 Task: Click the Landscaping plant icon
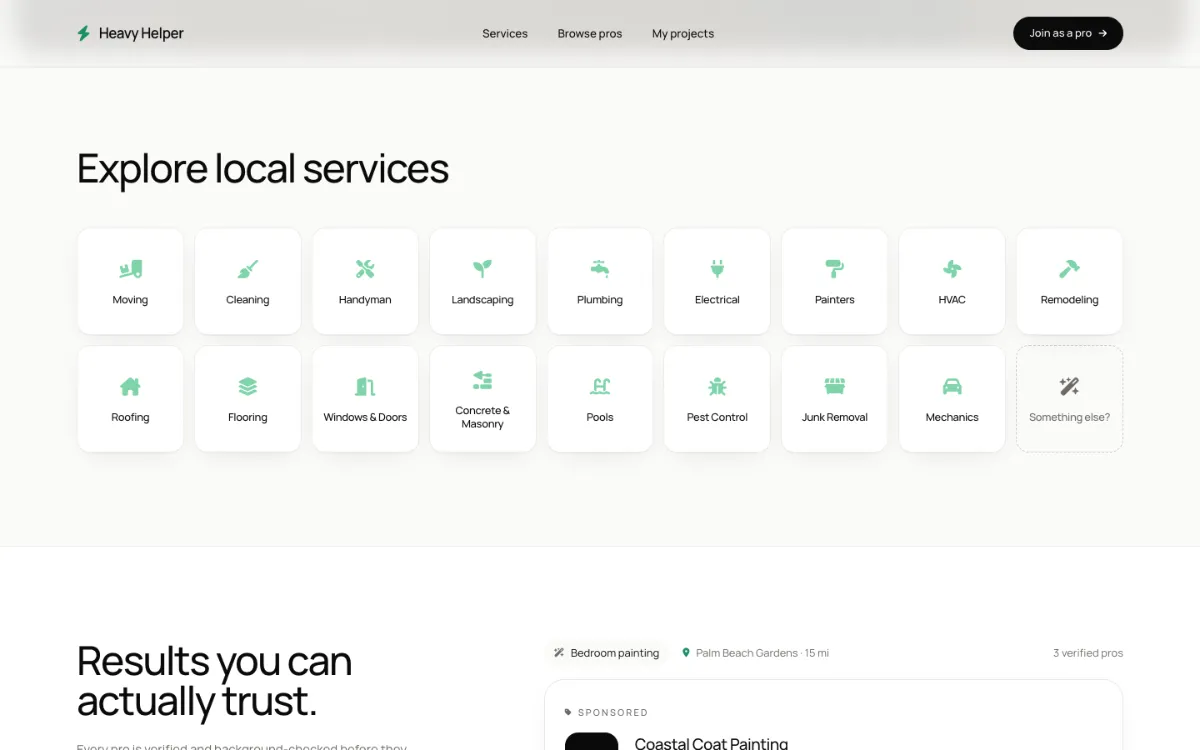tap(482, 269)
